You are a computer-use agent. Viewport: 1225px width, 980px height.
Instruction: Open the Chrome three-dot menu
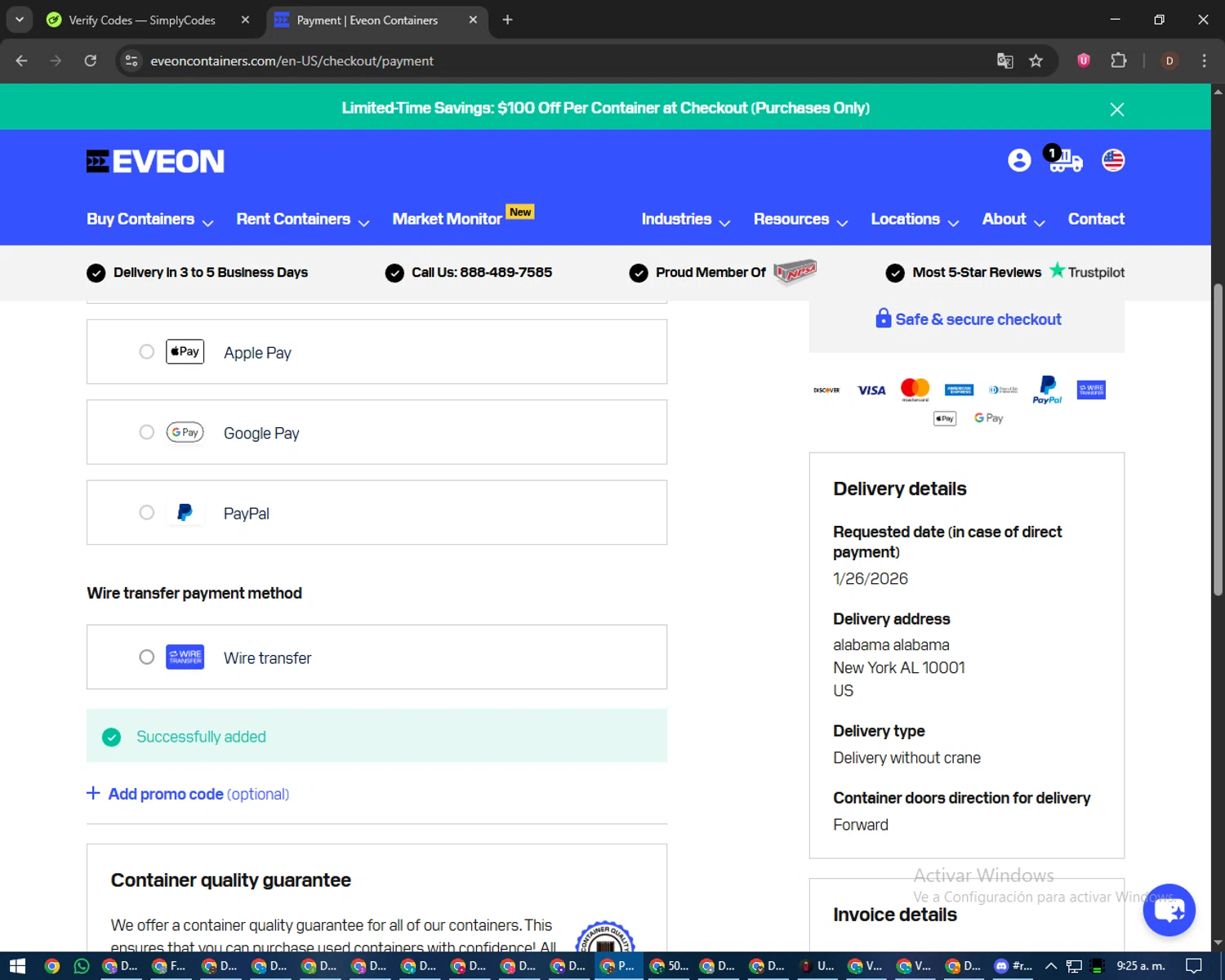pyautogui.click(x=1204, y=60)
